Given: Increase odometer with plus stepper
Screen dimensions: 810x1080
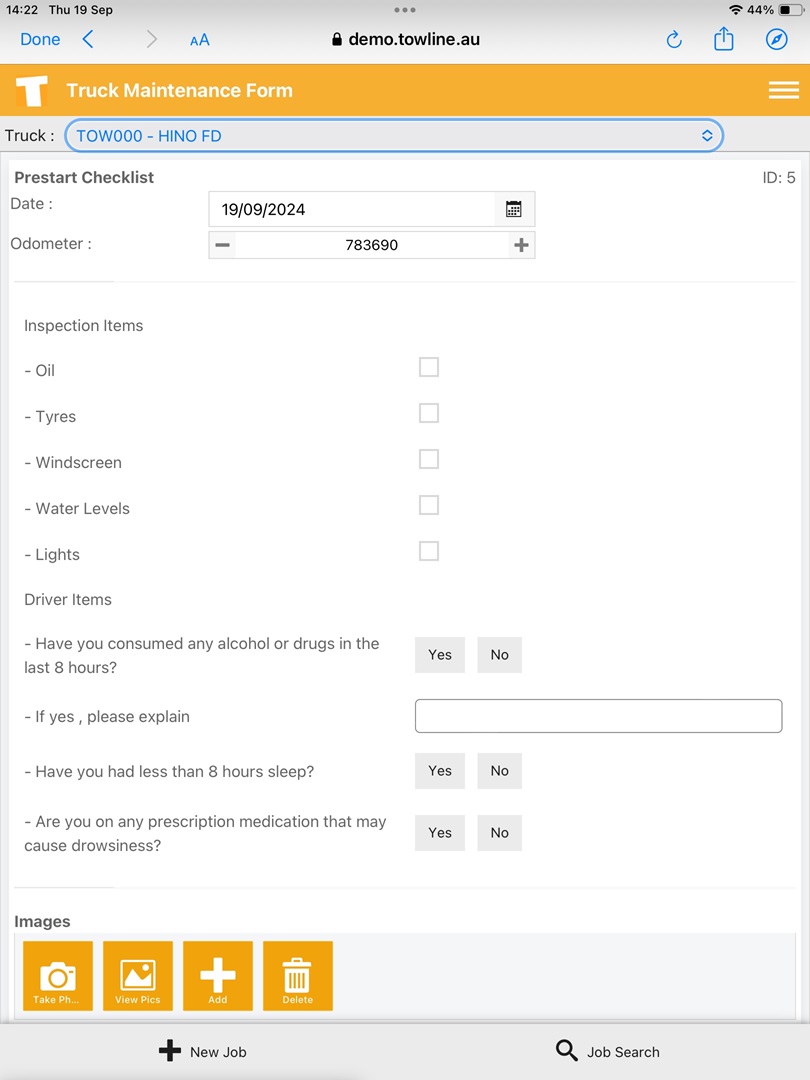Looking at the screenshot, I should click(521, 245).
